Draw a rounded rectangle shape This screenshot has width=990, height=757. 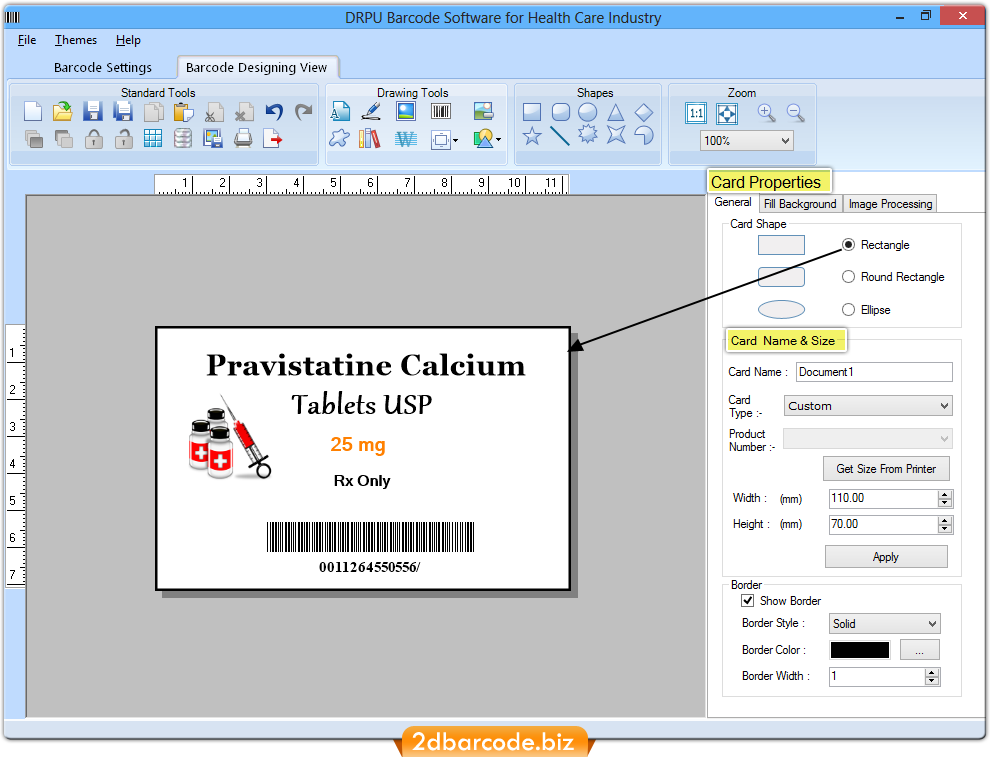point(561,112)
